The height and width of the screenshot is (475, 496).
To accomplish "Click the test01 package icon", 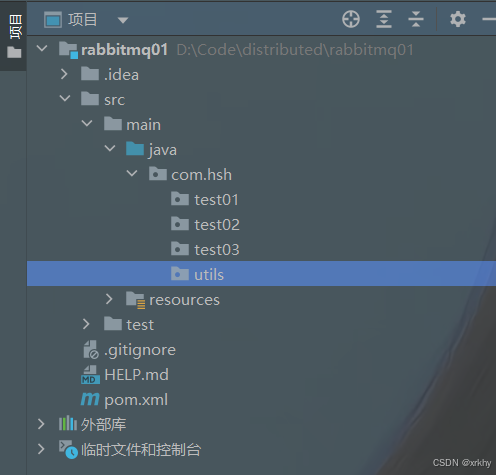I will [180, 199].
